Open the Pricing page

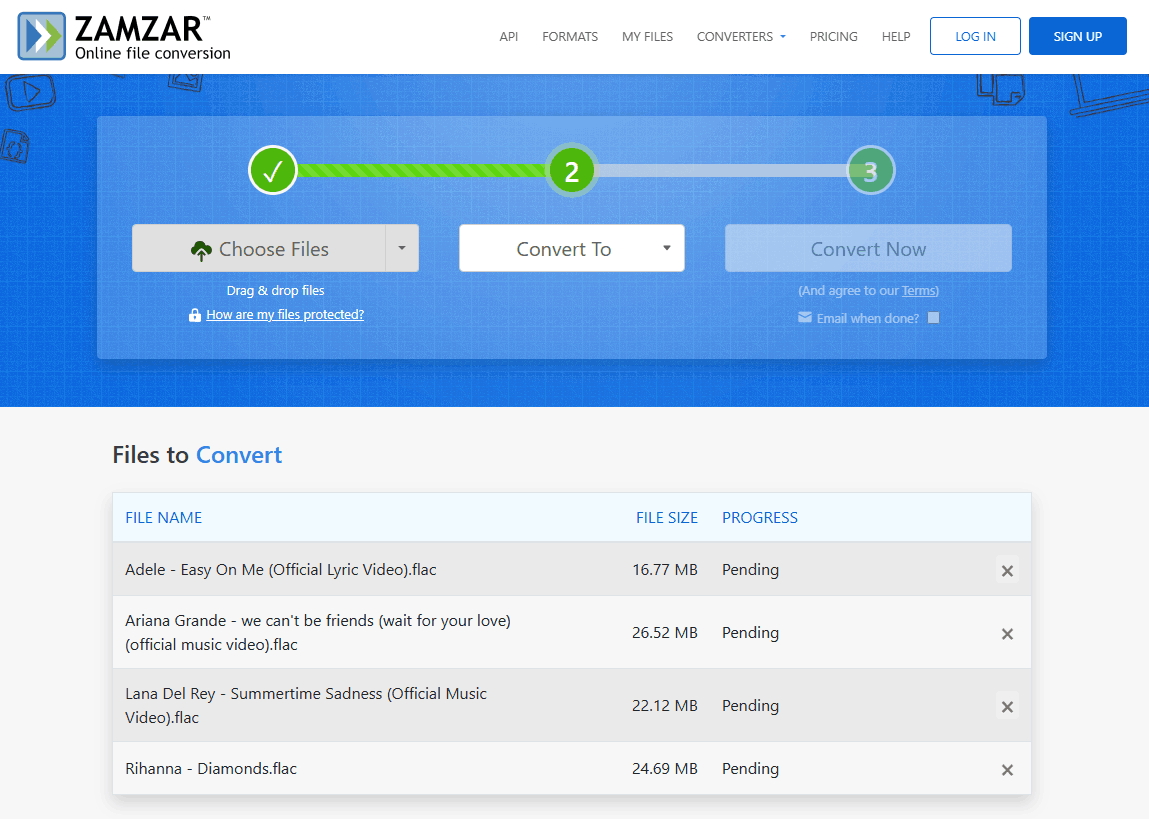(x=833, y=37)
